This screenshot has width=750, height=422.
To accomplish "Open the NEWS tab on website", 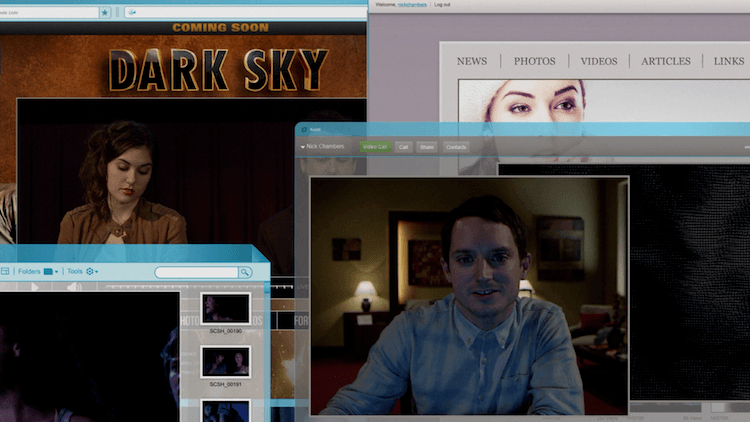I will click(472, 61).
